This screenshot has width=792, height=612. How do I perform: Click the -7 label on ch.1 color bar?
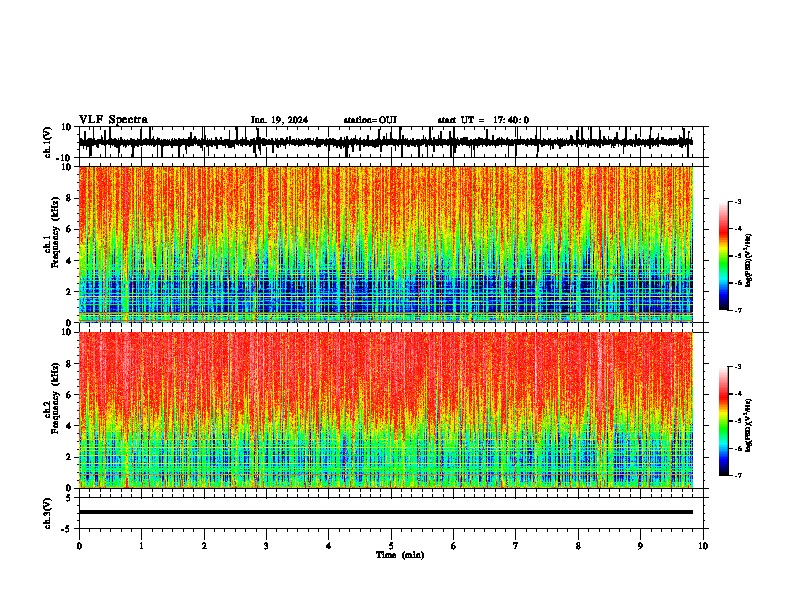[738, 310]
